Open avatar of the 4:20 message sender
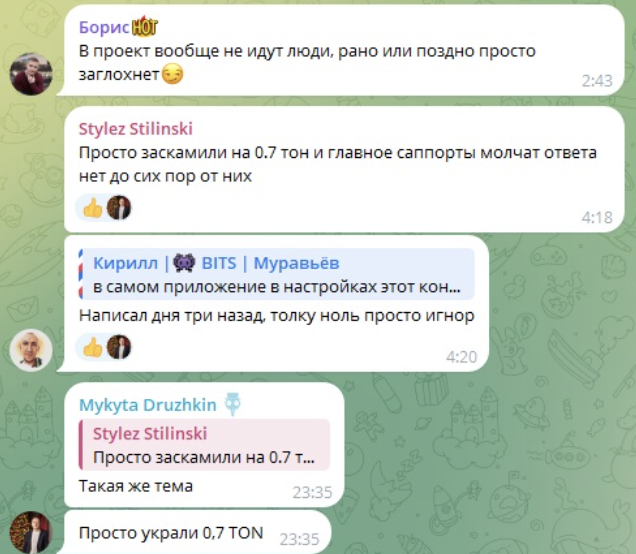This screenshot has height=554, width=636. [x=31, y=350]
